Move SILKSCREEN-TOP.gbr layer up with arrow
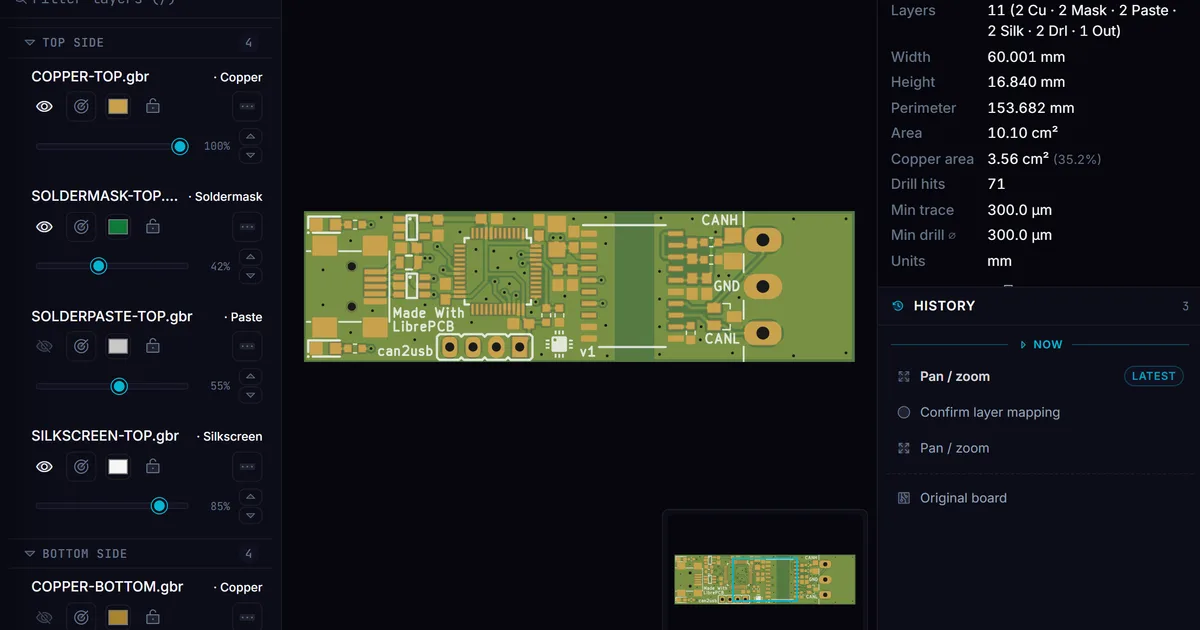The height and width of the screenshot is (630, 1200). tap(251, 497)
